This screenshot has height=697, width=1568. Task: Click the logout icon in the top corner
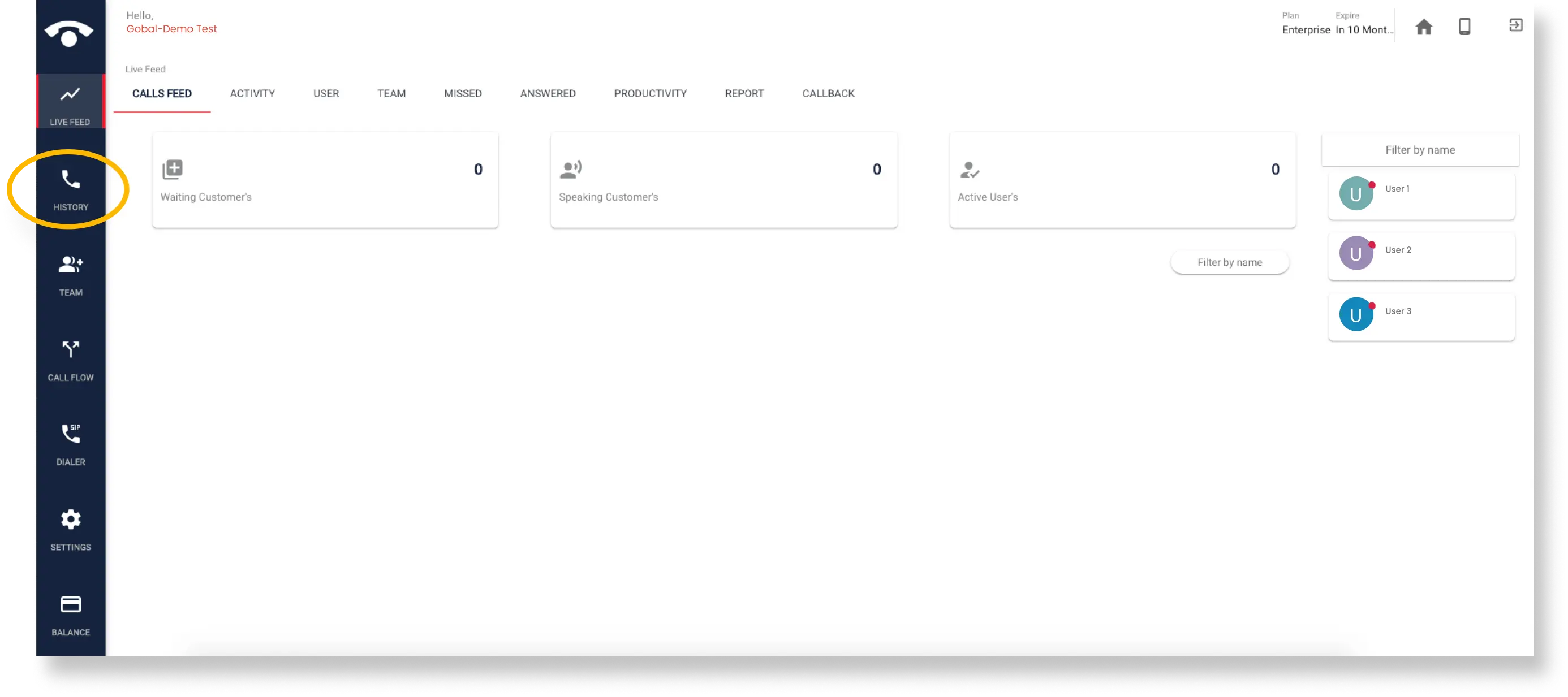1515,25
